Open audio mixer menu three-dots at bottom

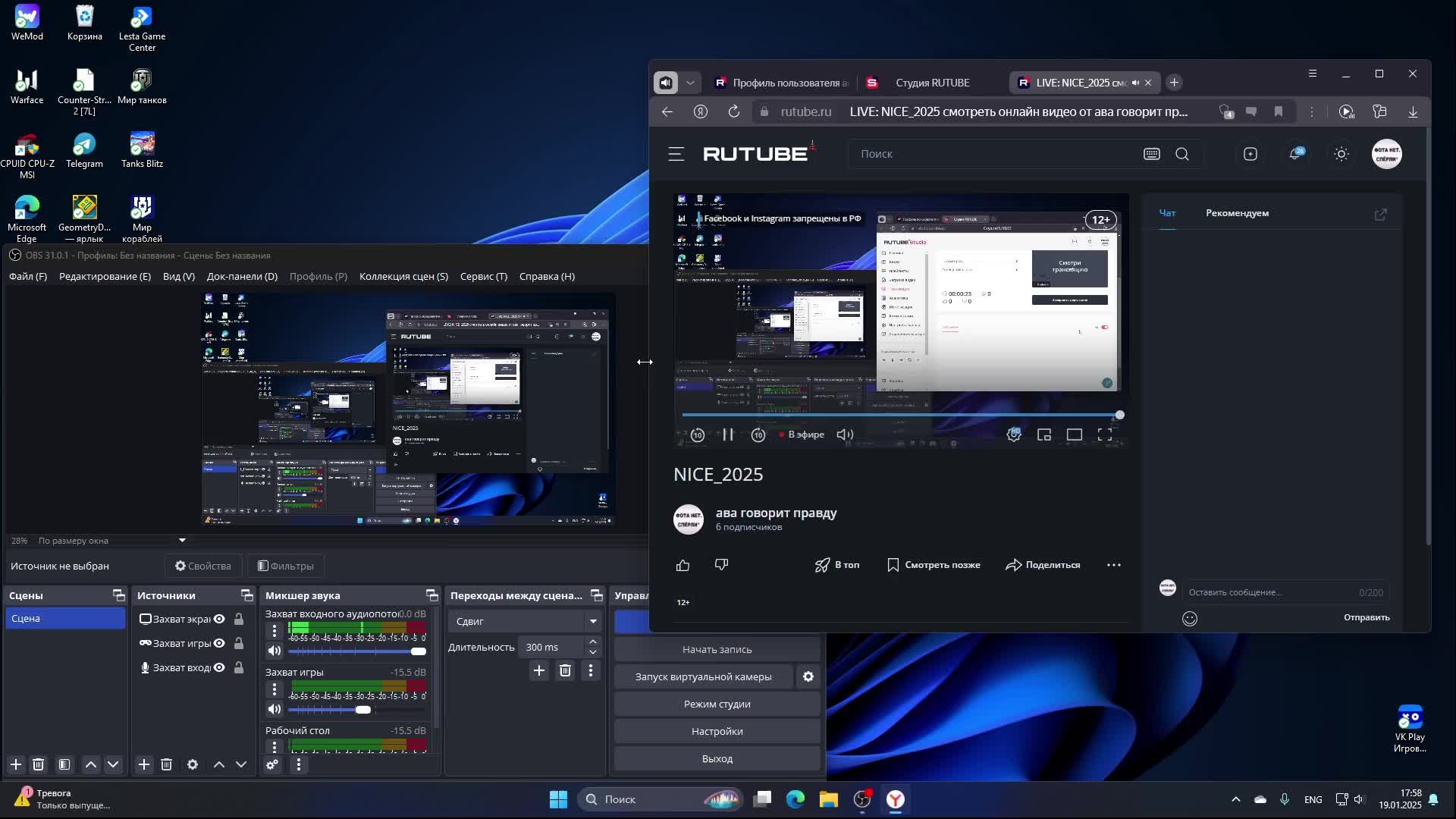click(x=299, y=764)
